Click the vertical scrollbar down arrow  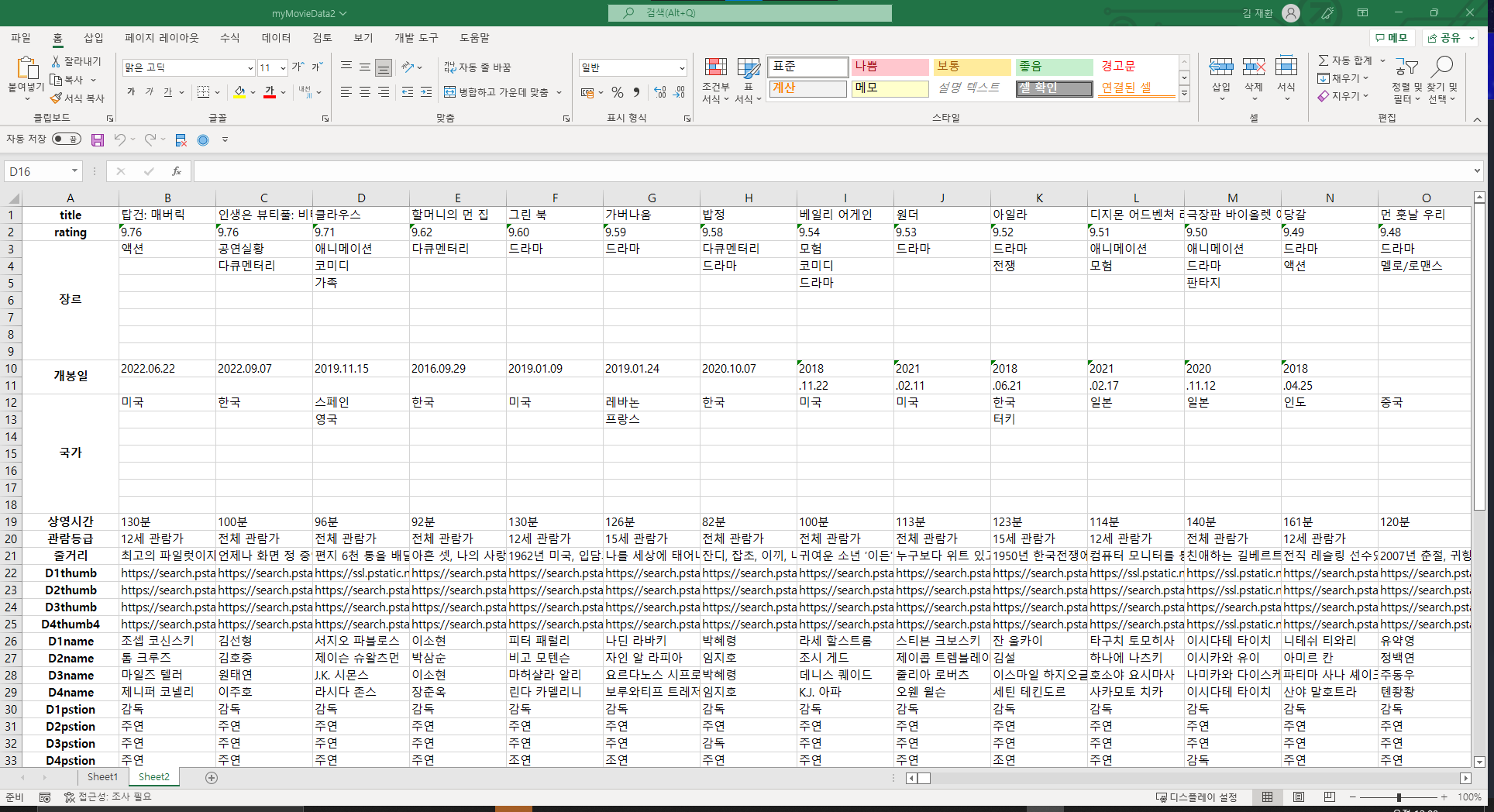[x=1479, y=762]
